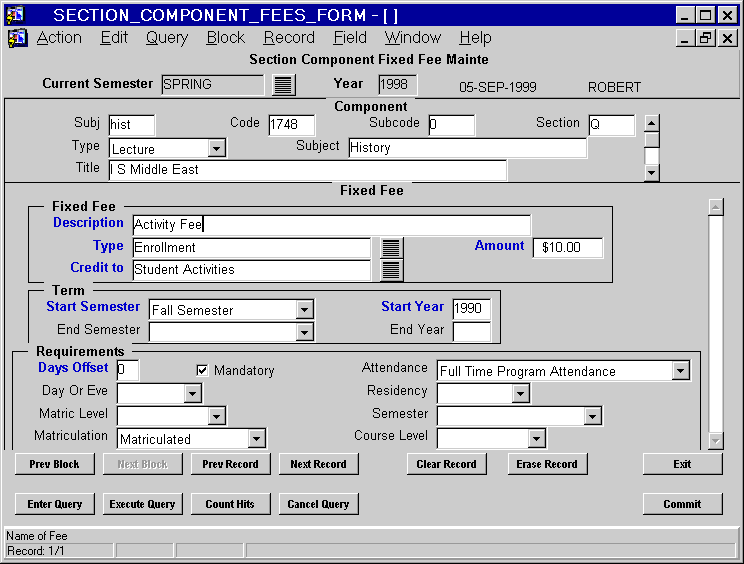Click the Component block scrollbar down arrow
The width and height of the screenshot is (744, 564).
pyautogui.click(x=652, y=172)
